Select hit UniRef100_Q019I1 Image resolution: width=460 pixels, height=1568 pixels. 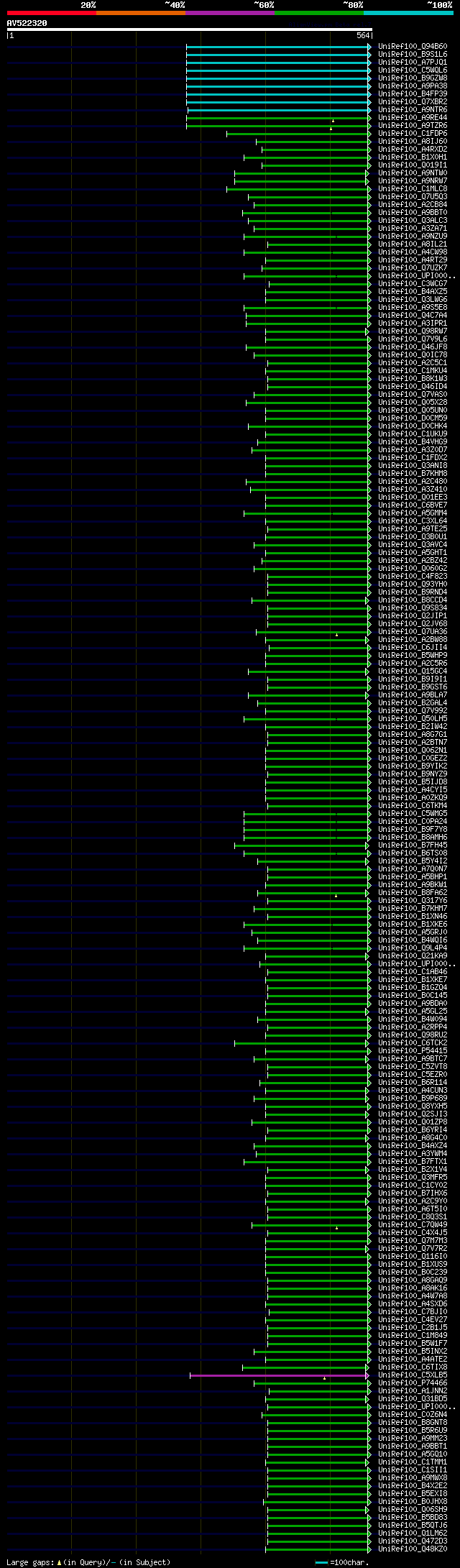click(413, 165)
